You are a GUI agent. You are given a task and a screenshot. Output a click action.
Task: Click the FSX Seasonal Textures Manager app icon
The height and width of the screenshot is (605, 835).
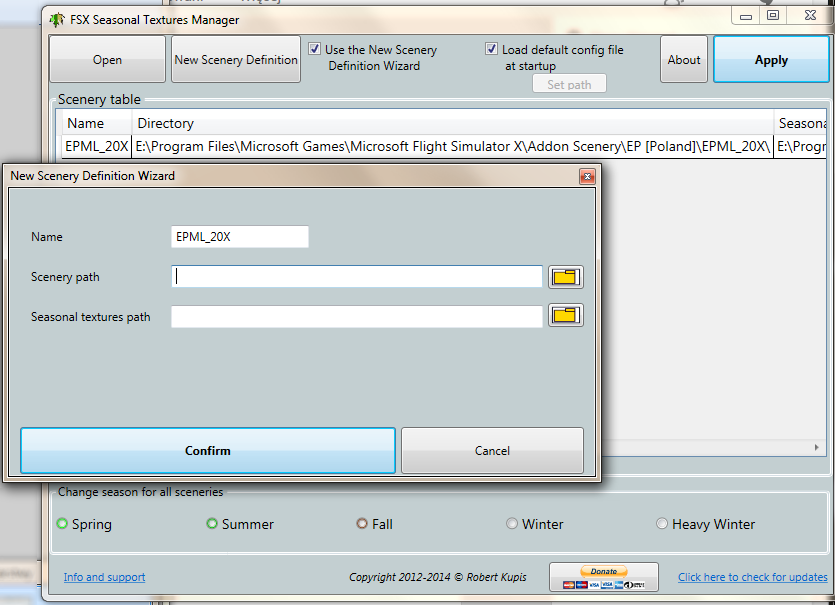point(57,20)
